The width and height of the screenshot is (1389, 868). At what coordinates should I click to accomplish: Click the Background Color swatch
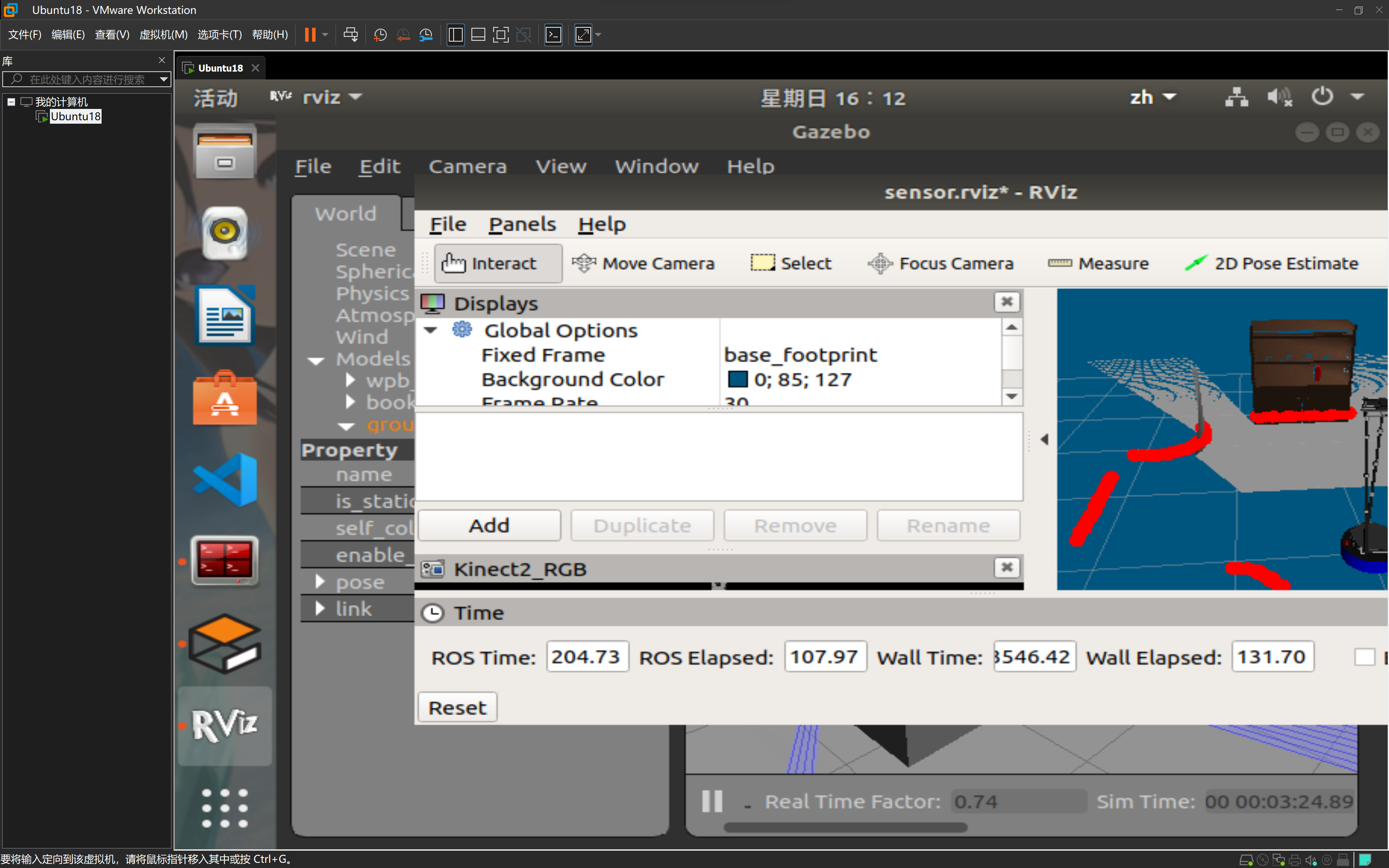pos(737,379)
